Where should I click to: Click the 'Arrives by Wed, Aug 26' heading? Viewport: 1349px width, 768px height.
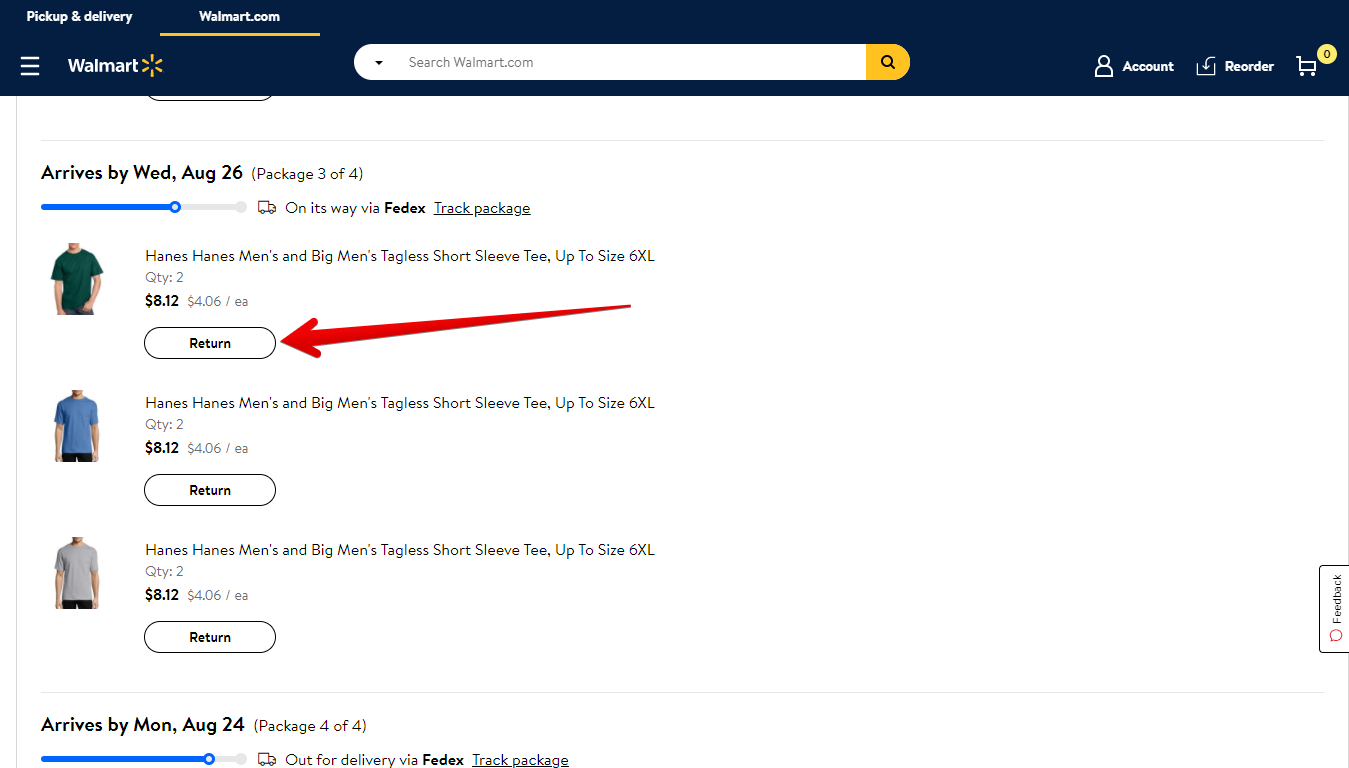pos(142,173)
